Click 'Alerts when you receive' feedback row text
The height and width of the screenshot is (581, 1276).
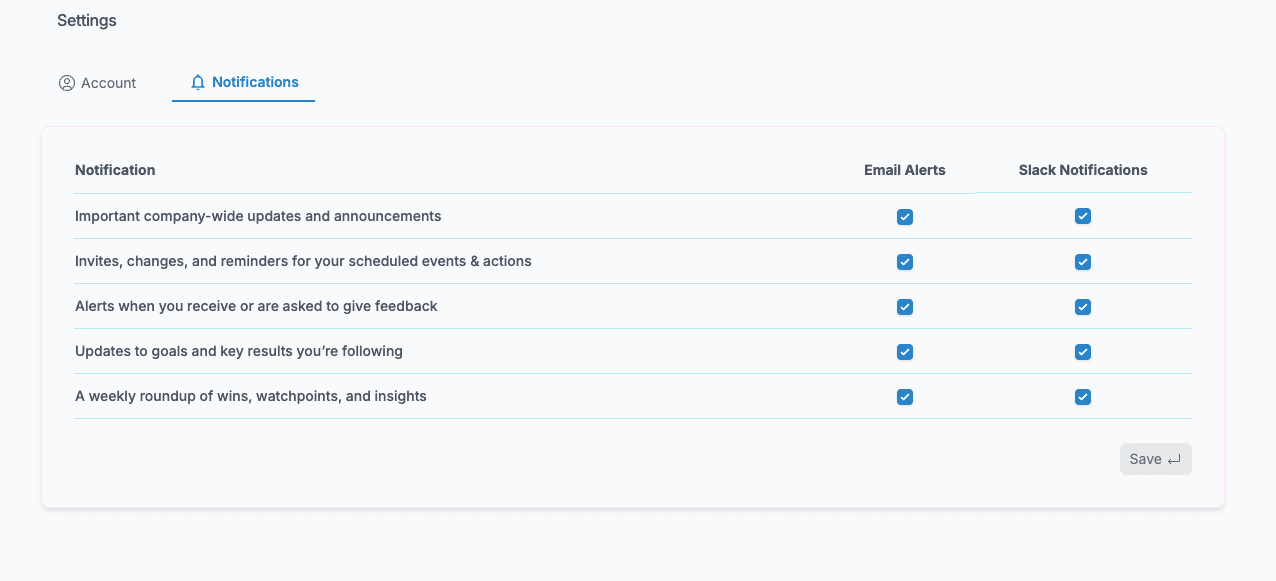point(256,306)
